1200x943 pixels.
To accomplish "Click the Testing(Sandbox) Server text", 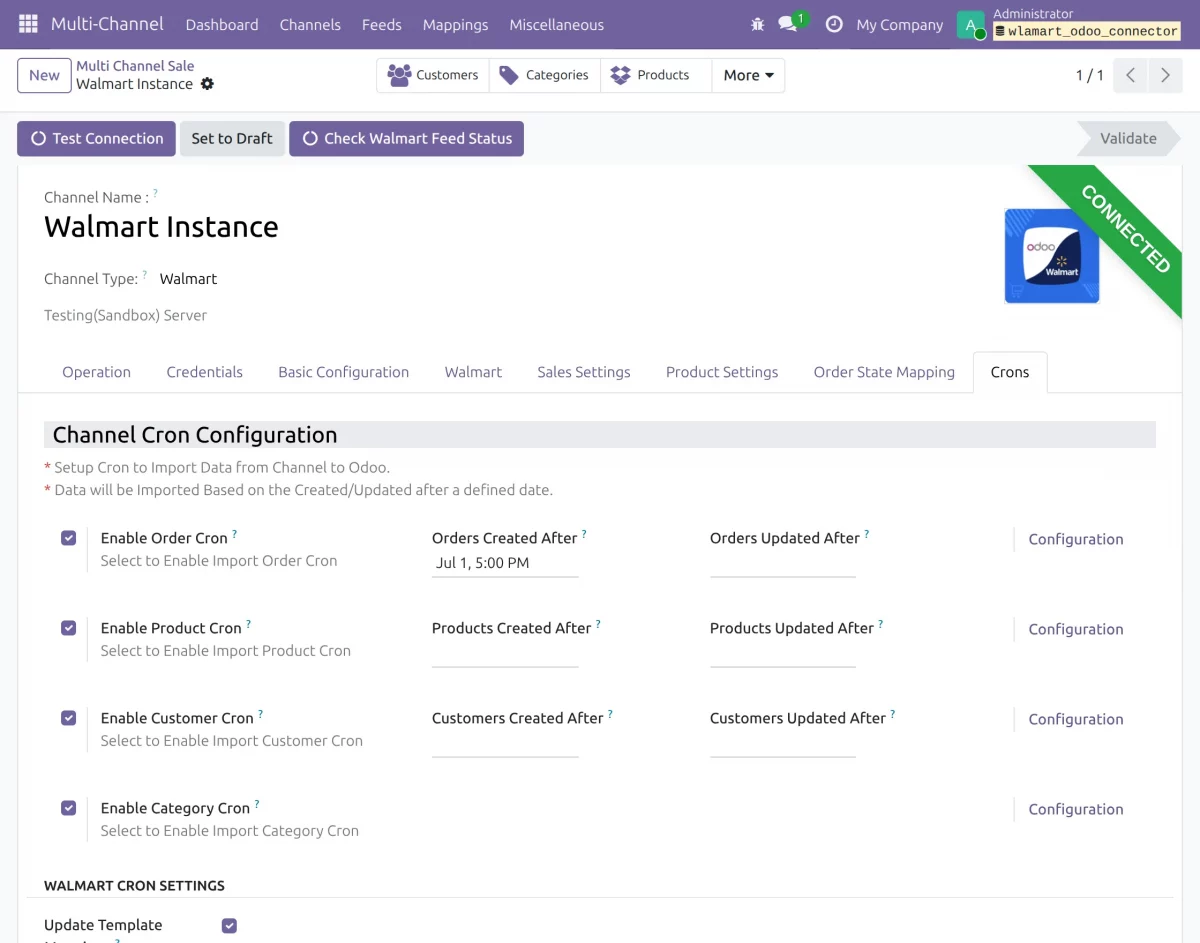I will pos(125,315).
